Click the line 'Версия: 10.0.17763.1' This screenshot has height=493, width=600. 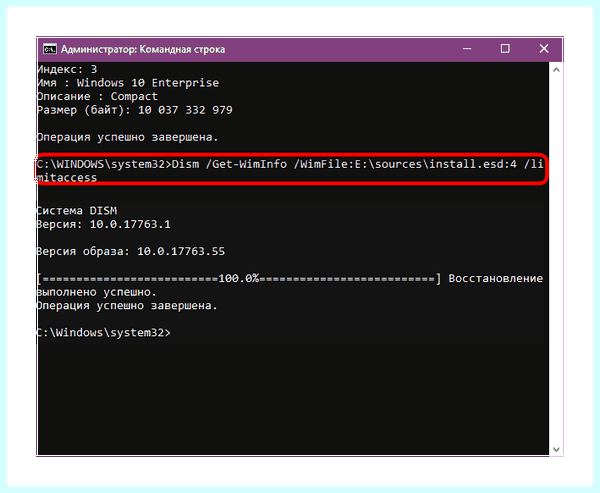click(104, 224)
